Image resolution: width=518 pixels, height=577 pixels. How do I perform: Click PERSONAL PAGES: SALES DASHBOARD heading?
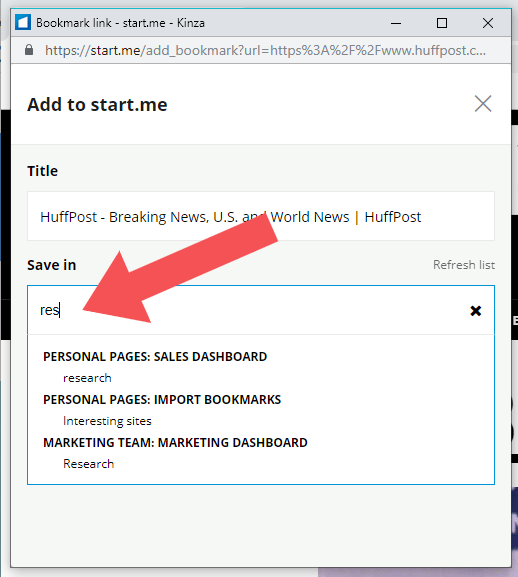pos(155,357)
